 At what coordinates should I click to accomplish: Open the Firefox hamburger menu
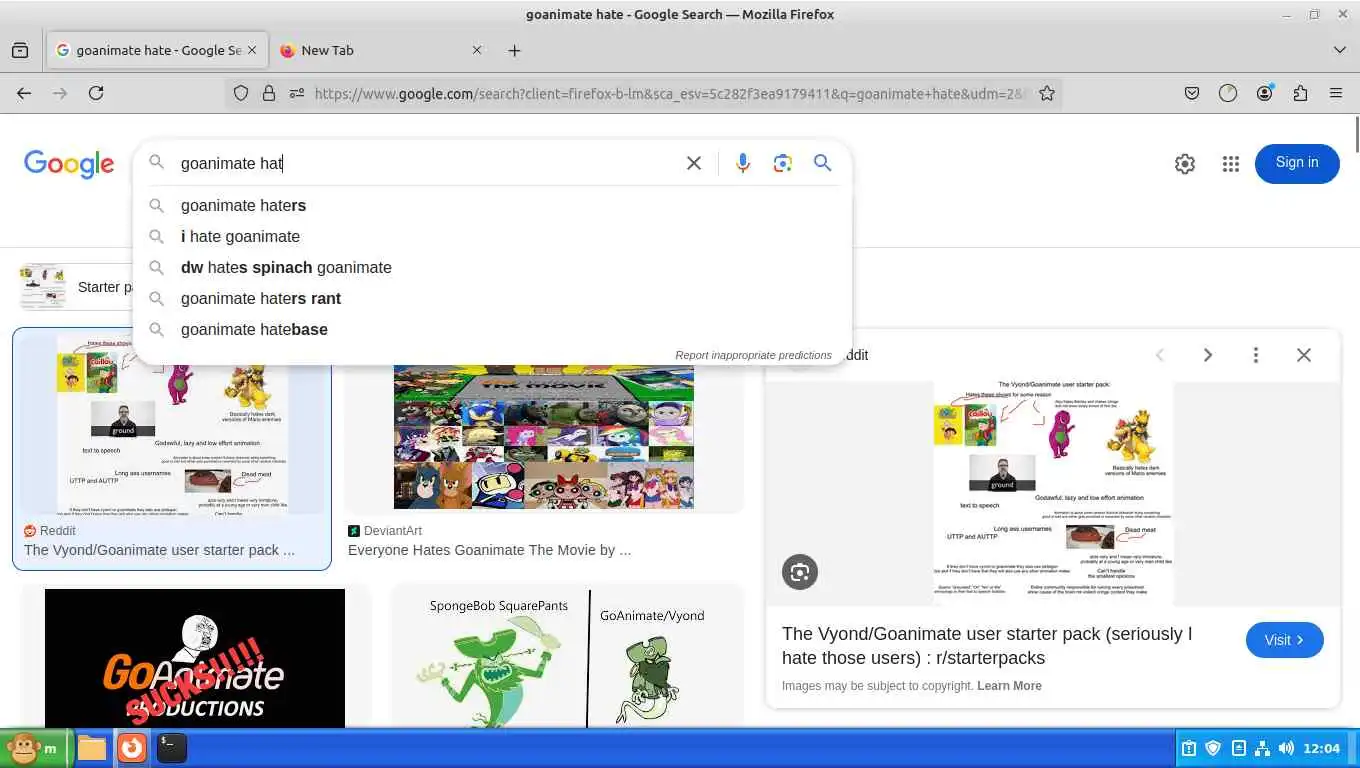coord(1336,93)
